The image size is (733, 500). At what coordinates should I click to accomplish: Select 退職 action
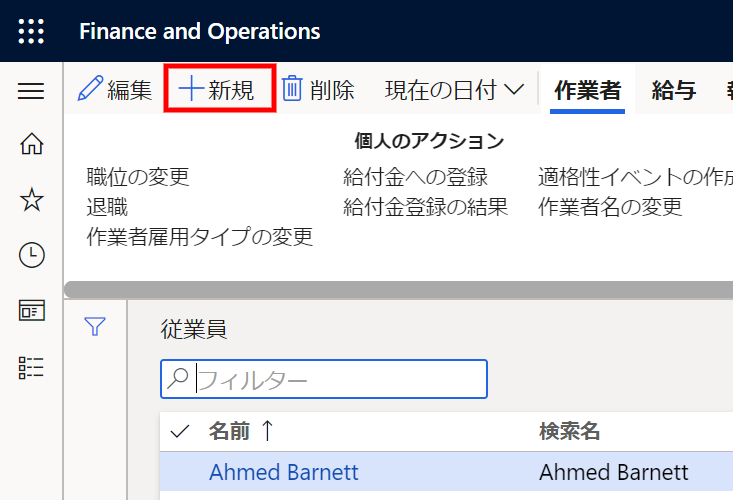tap(107, 207)
